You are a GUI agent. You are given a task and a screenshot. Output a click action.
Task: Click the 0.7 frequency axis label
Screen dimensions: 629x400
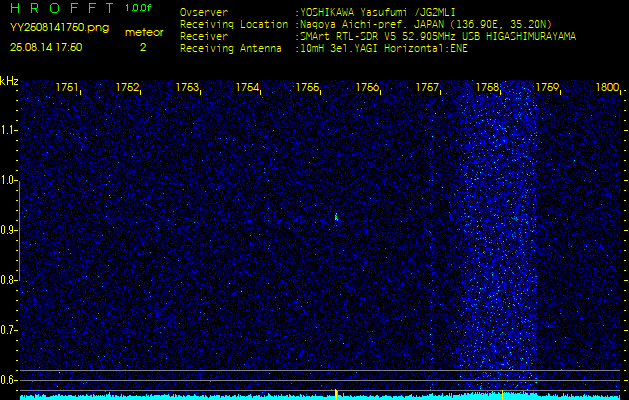[8, 330]
